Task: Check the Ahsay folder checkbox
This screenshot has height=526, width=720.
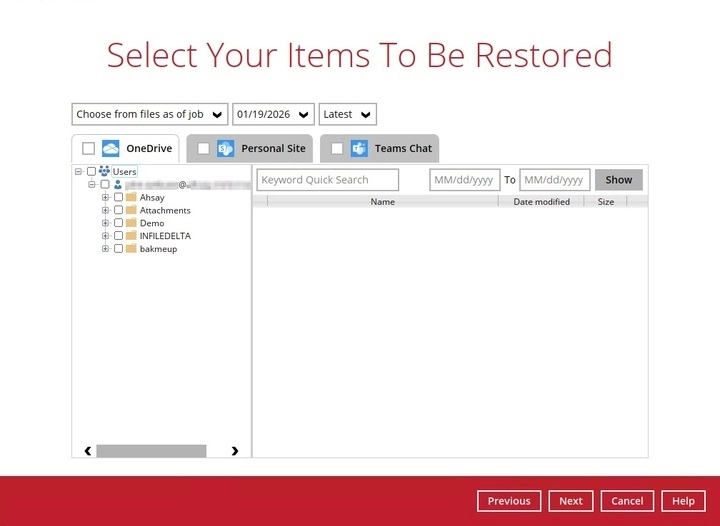Action: (x=118, y=197)
